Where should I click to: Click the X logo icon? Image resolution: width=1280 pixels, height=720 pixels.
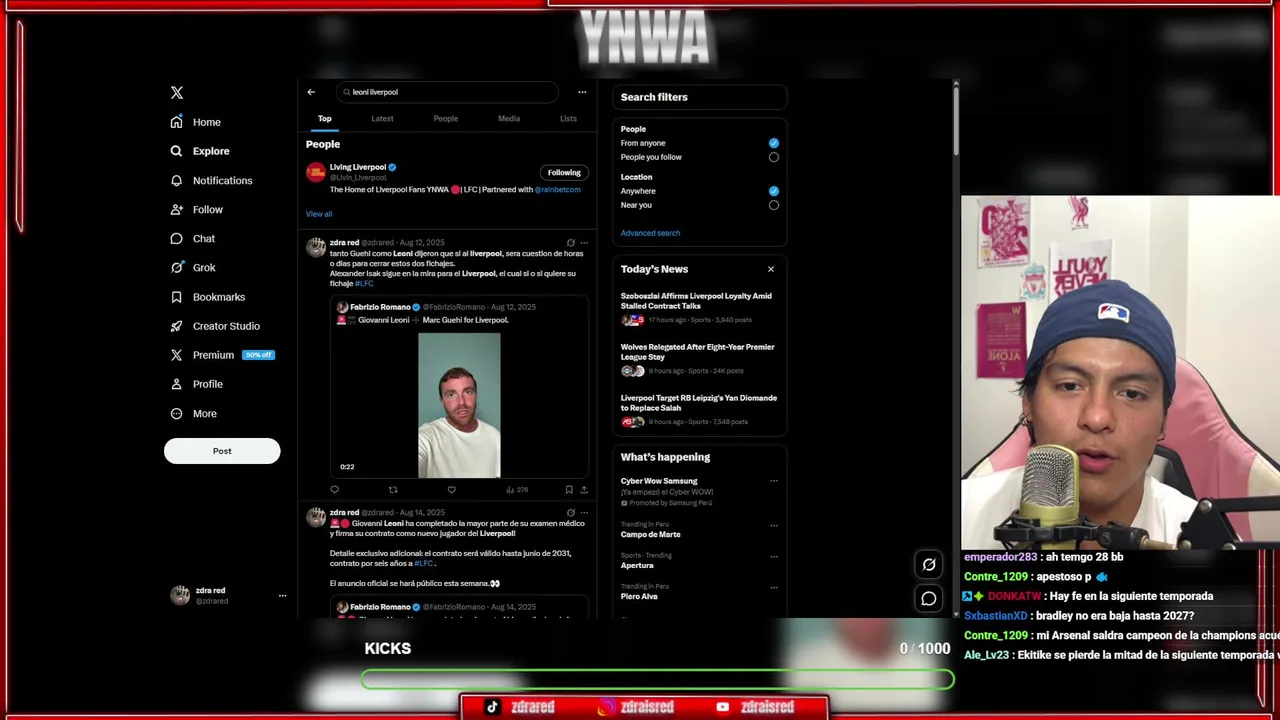click(177, 92)
